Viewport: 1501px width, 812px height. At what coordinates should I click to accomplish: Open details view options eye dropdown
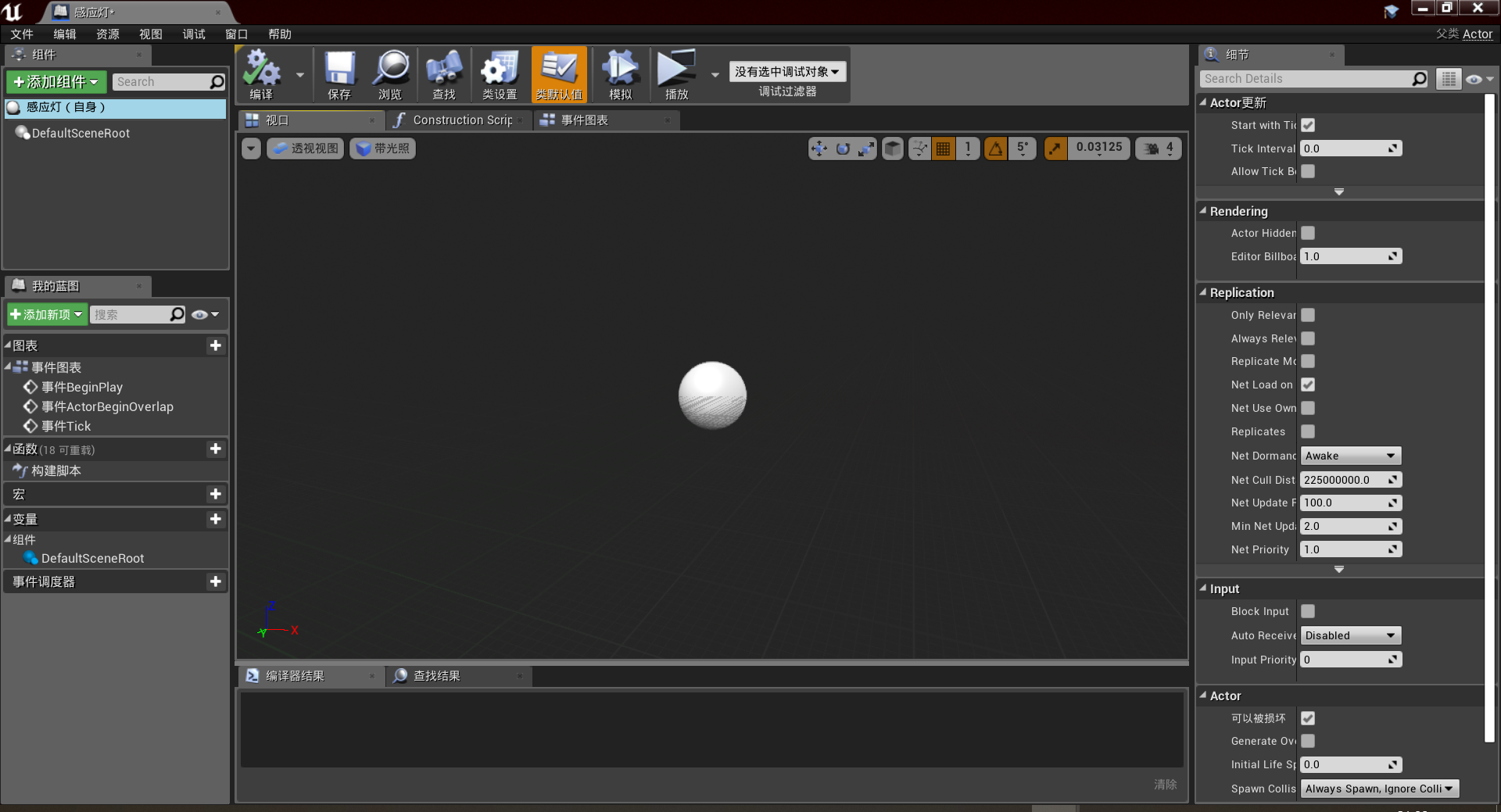click(1479, 79)
